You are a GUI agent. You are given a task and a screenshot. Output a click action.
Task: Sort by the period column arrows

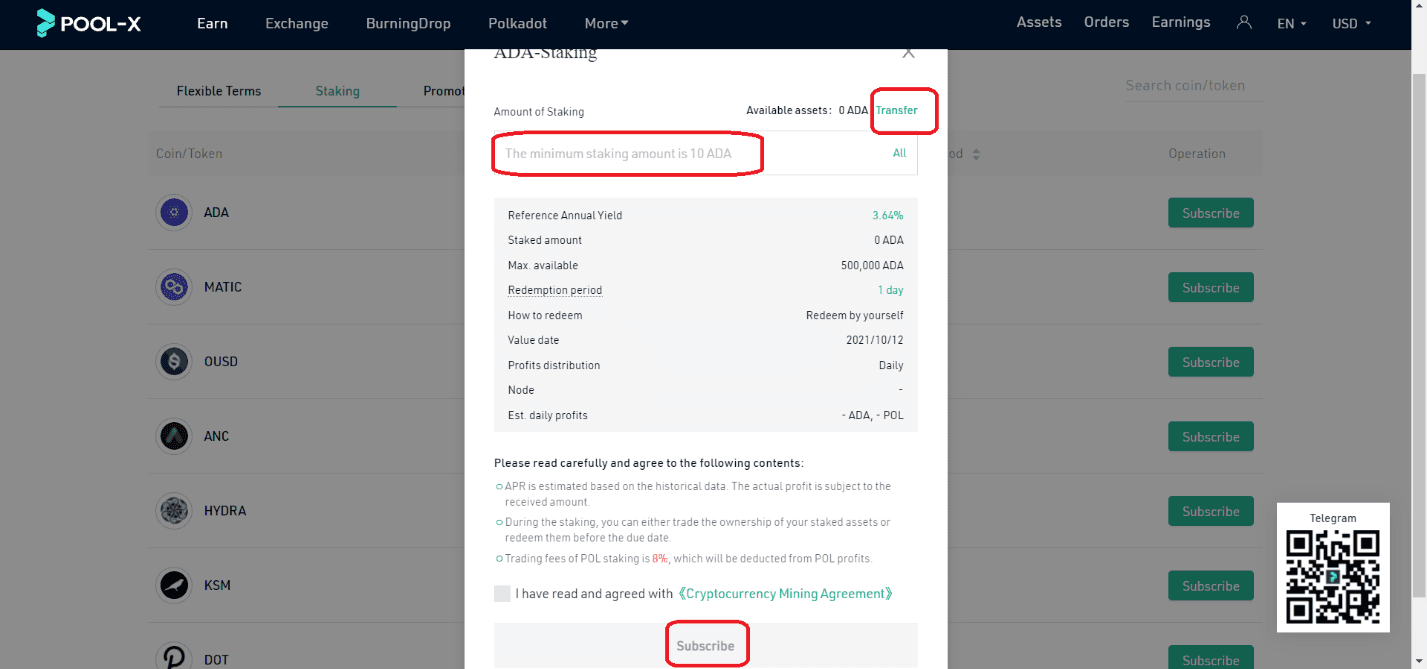(976, 154)
